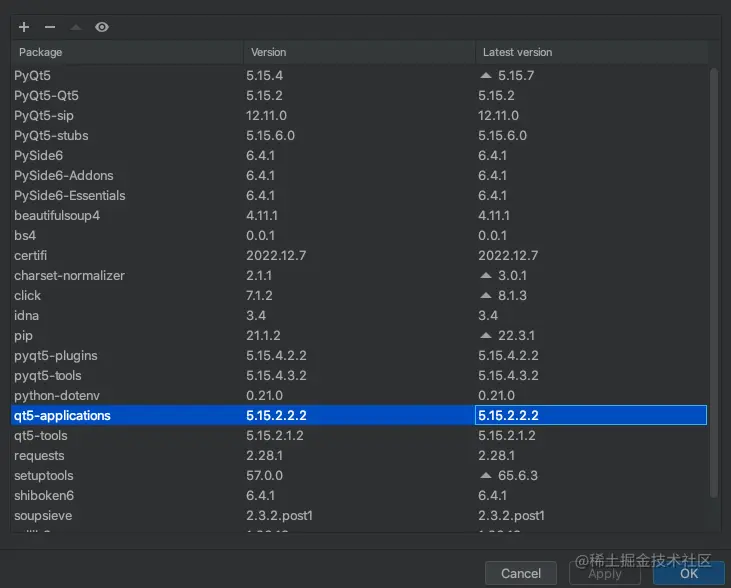The image size is (731, 588).
Task: Select the click package name
Action: 28,296
